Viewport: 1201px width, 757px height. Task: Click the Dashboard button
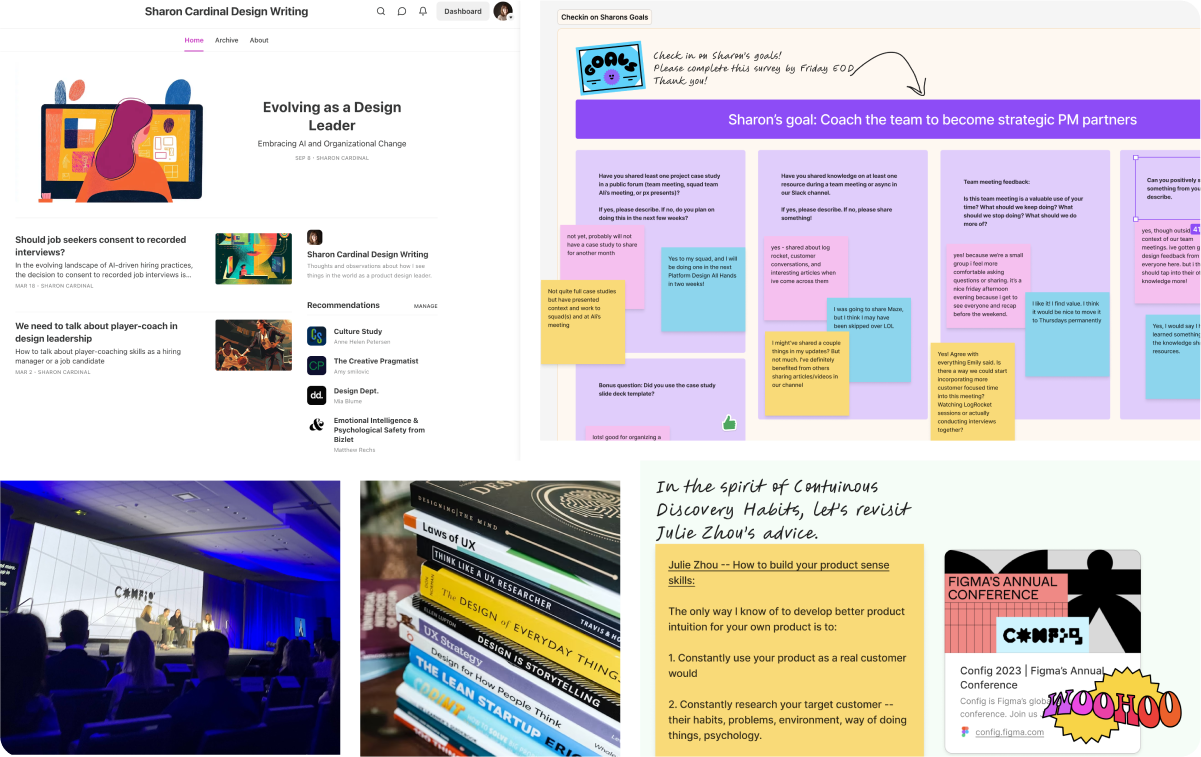coord(462,12)
